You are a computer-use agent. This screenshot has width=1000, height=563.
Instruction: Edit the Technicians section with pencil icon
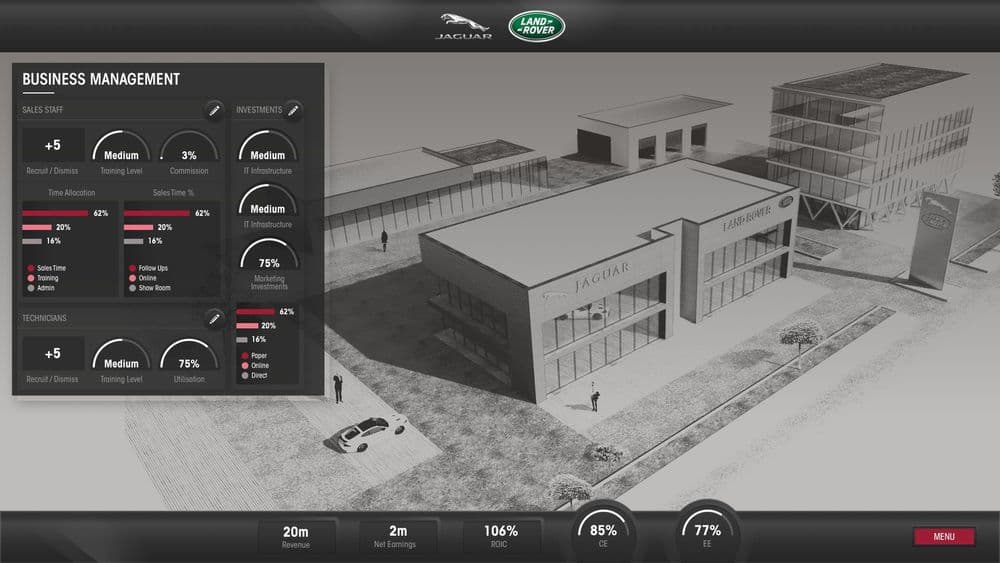[x=214, y=318]
